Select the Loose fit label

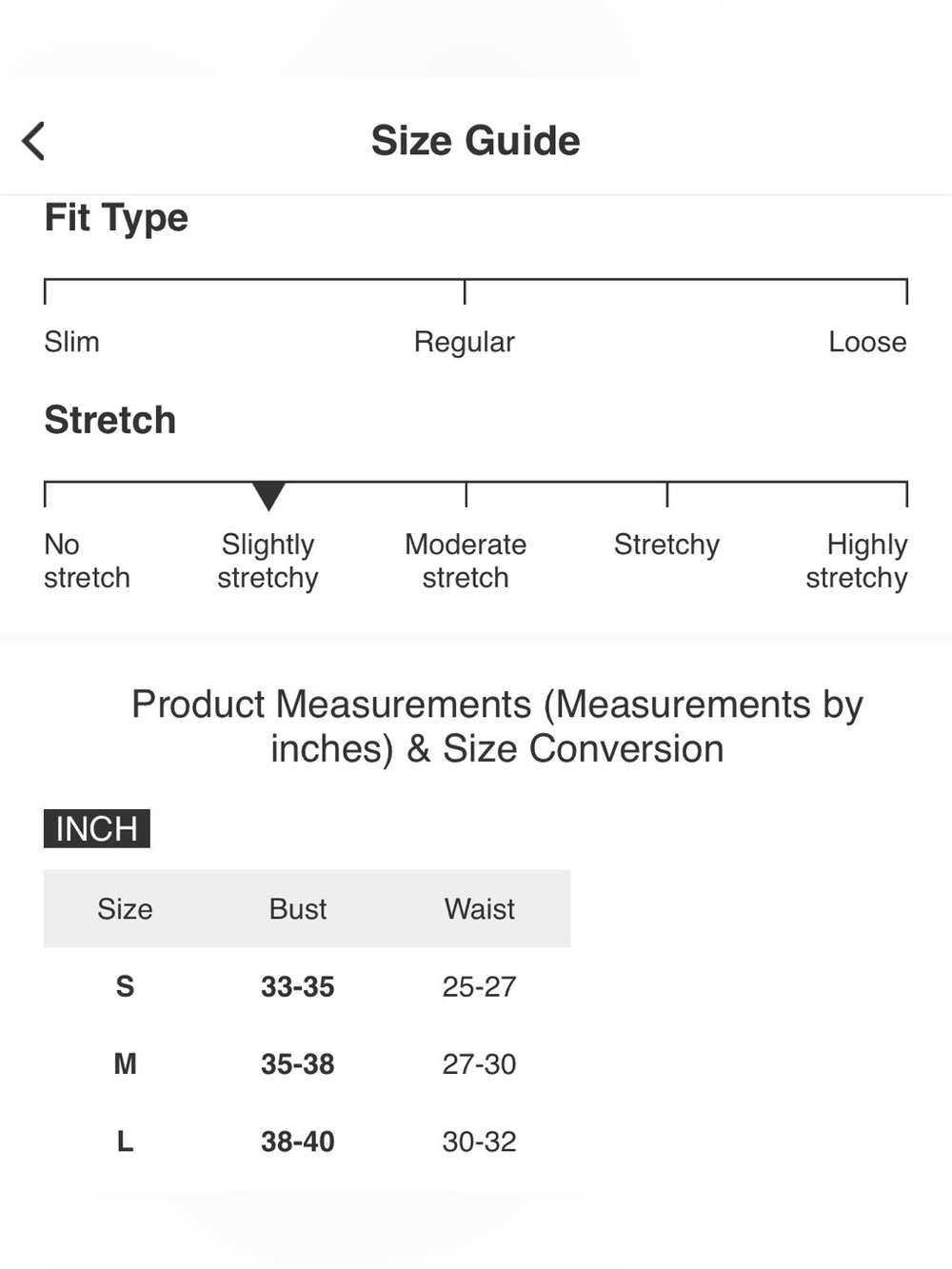pos(867,342)
